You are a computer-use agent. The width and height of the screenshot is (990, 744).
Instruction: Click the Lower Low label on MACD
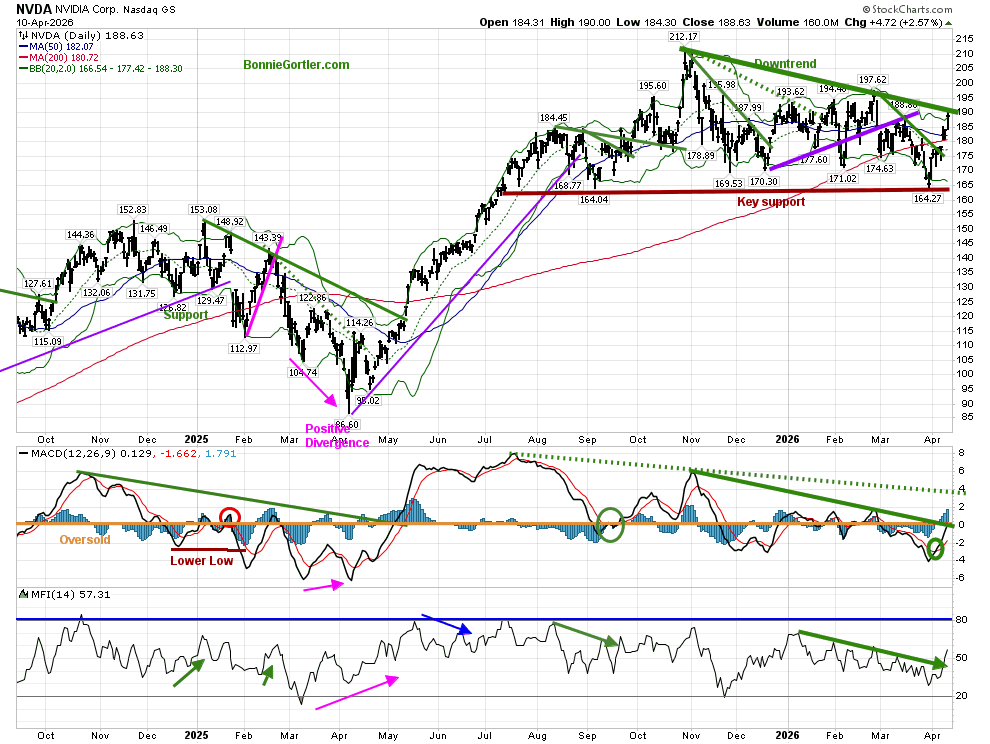[x=201, y=561]
